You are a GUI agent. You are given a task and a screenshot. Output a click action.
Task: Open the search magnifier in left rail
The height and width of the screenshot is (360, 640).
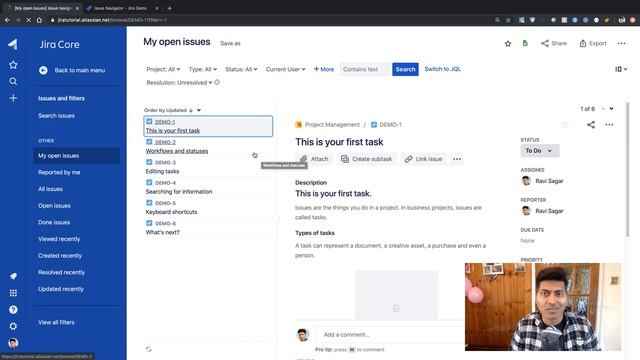click(13, 81)
